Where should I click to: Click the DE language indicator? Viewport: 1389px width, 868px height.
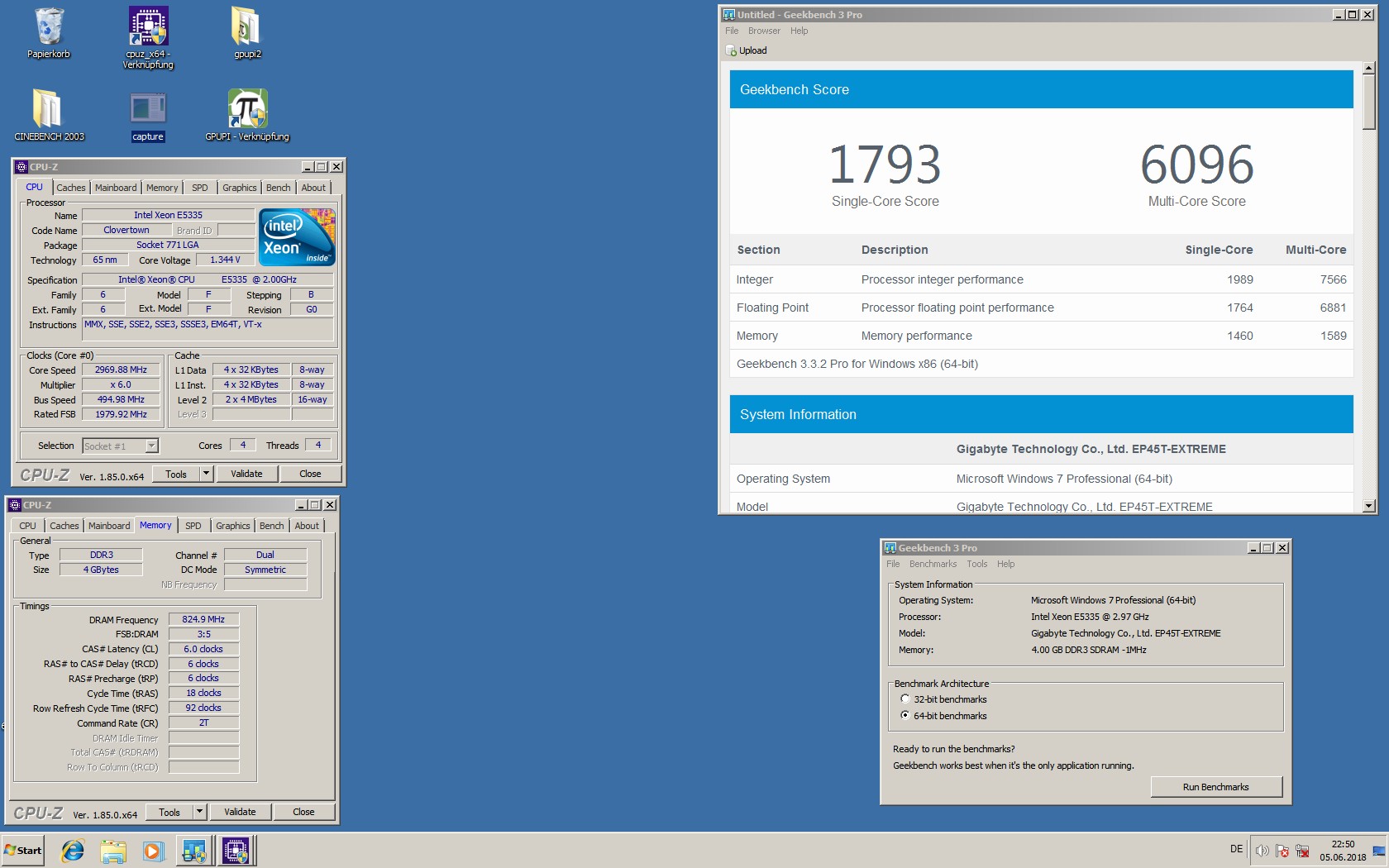pos(1236,849)
